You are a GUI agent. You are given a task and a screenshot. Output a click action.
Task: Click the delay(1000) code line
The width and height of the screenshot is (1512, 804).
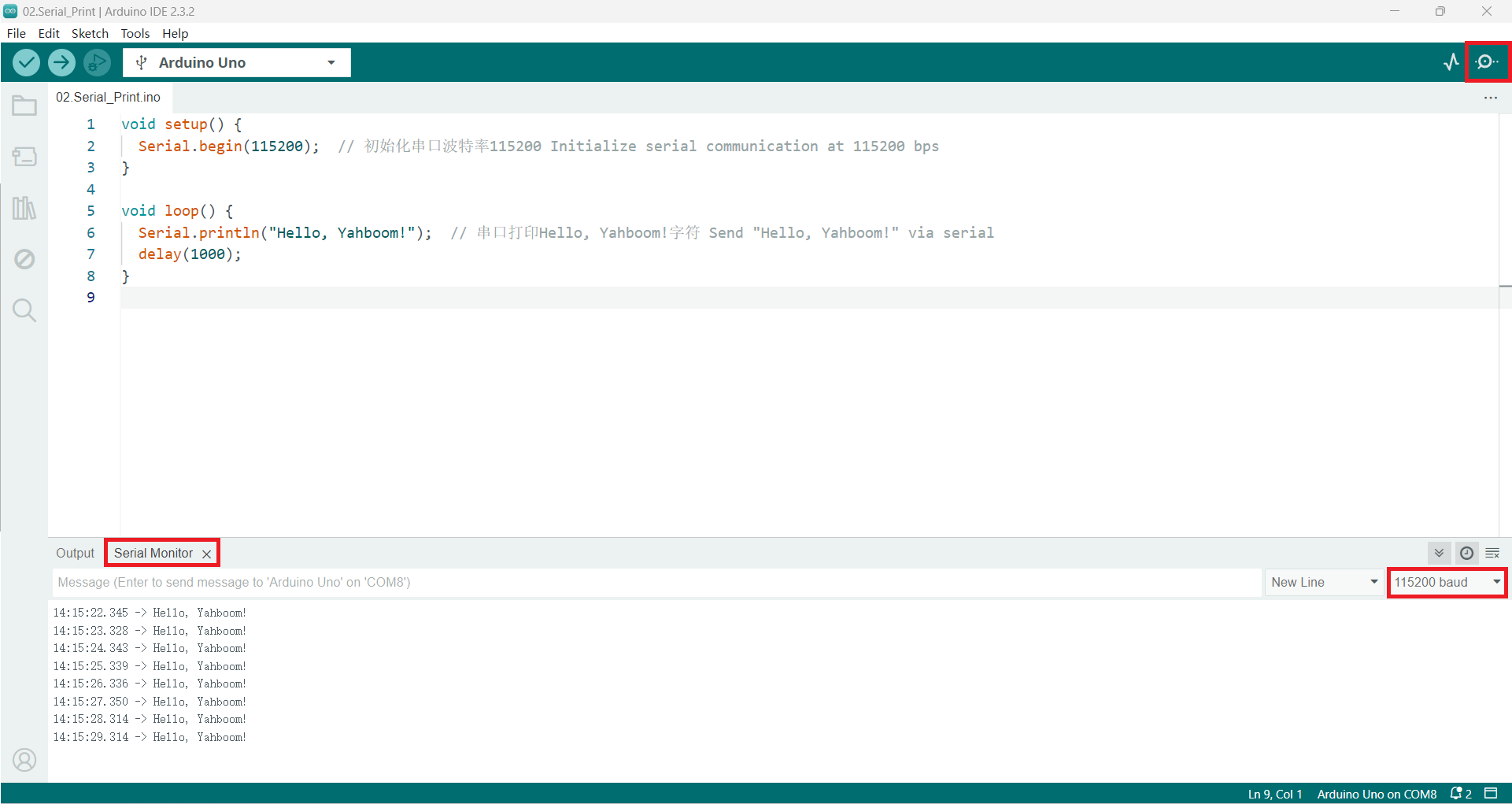tap(190, 254)
